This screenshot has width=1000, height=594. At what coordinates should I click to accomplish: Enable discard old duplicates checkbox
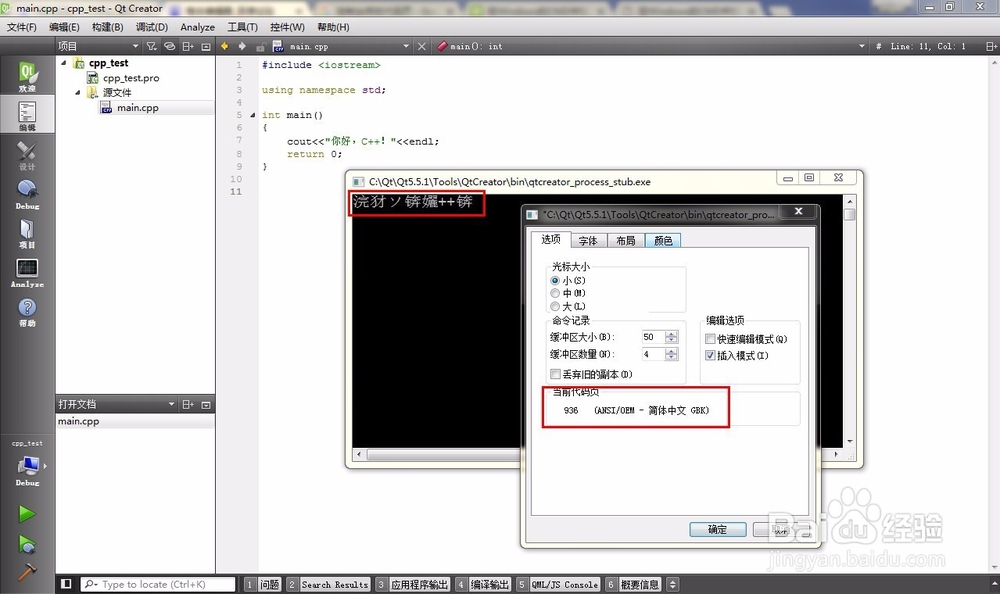tap(555, 374)
